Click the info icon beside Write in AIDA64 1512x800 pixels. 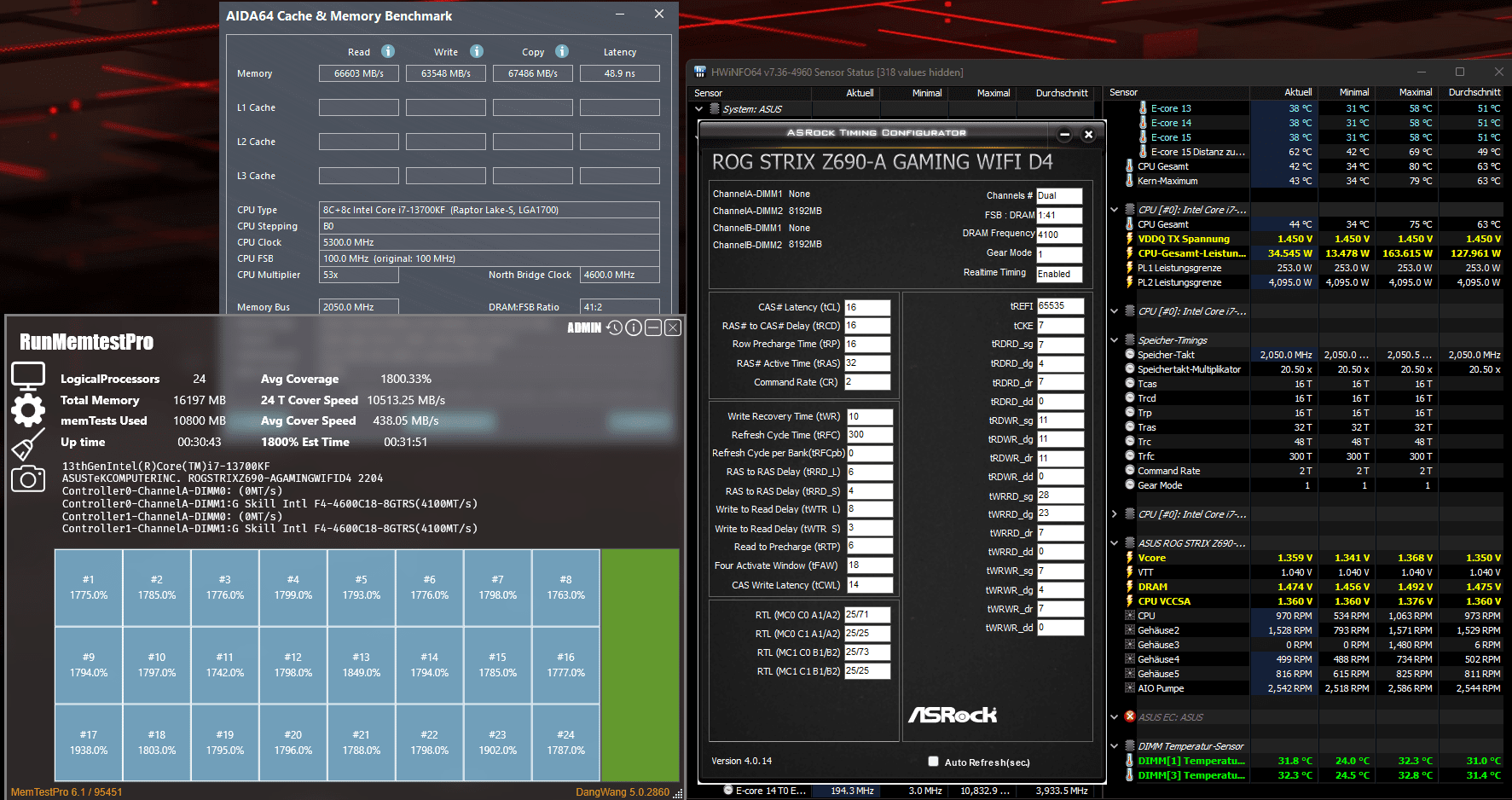477,51
